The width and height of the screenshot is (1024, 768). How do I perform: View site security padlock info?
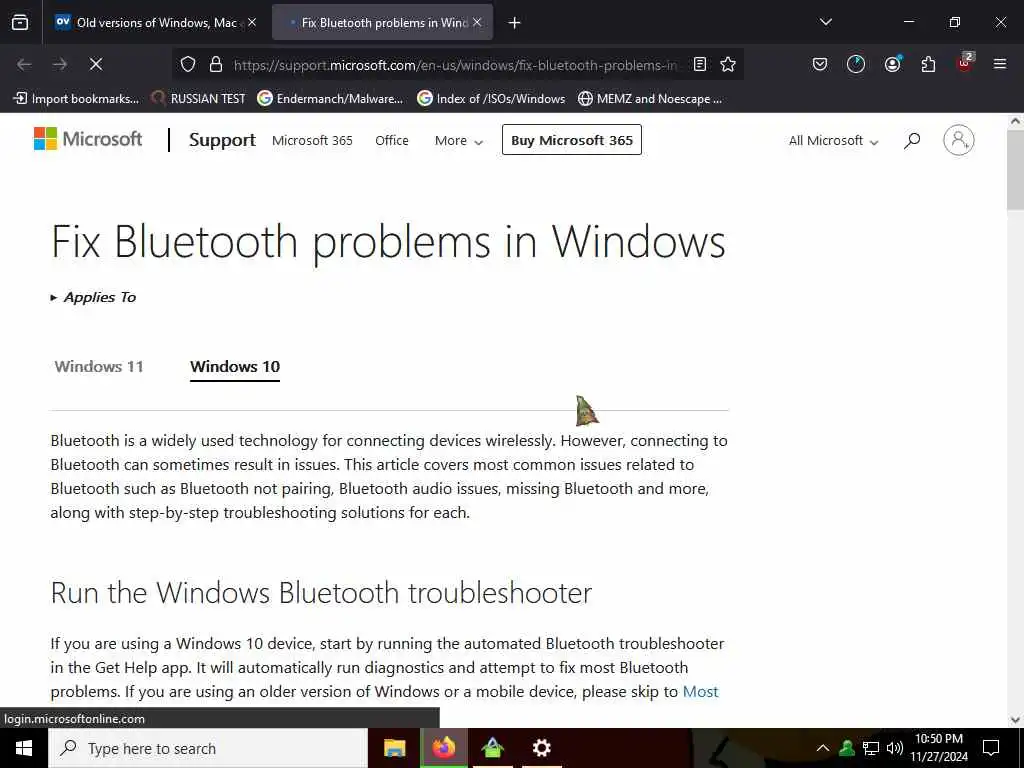(216, 64)
